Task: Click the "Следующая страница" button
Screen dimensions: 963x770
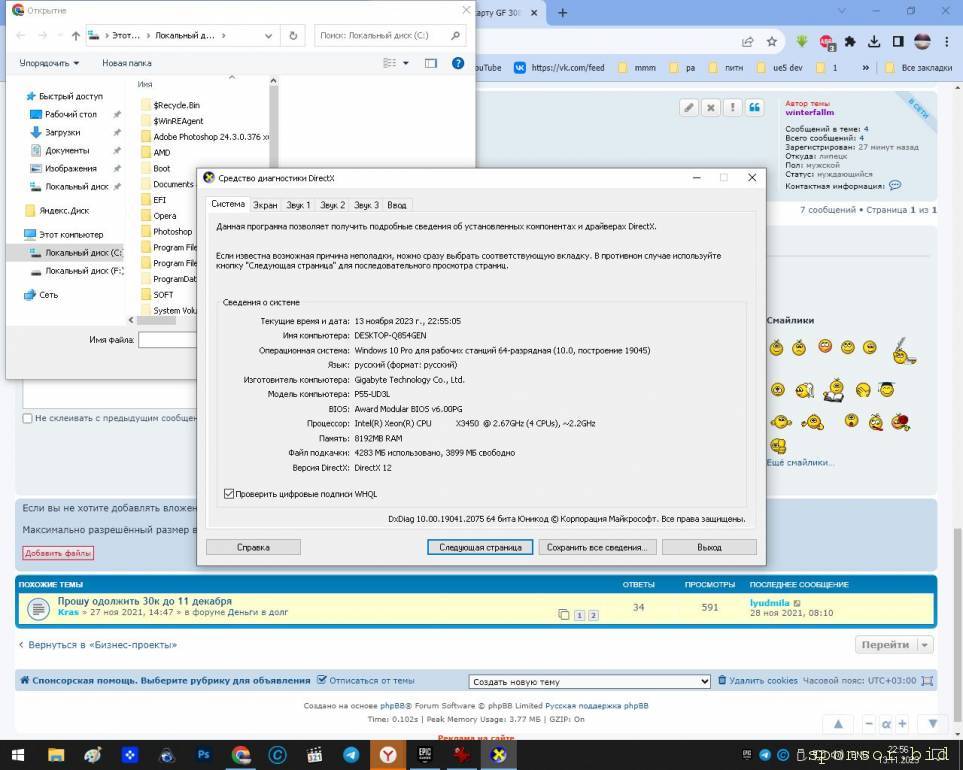Action: [x=483, y=547]
